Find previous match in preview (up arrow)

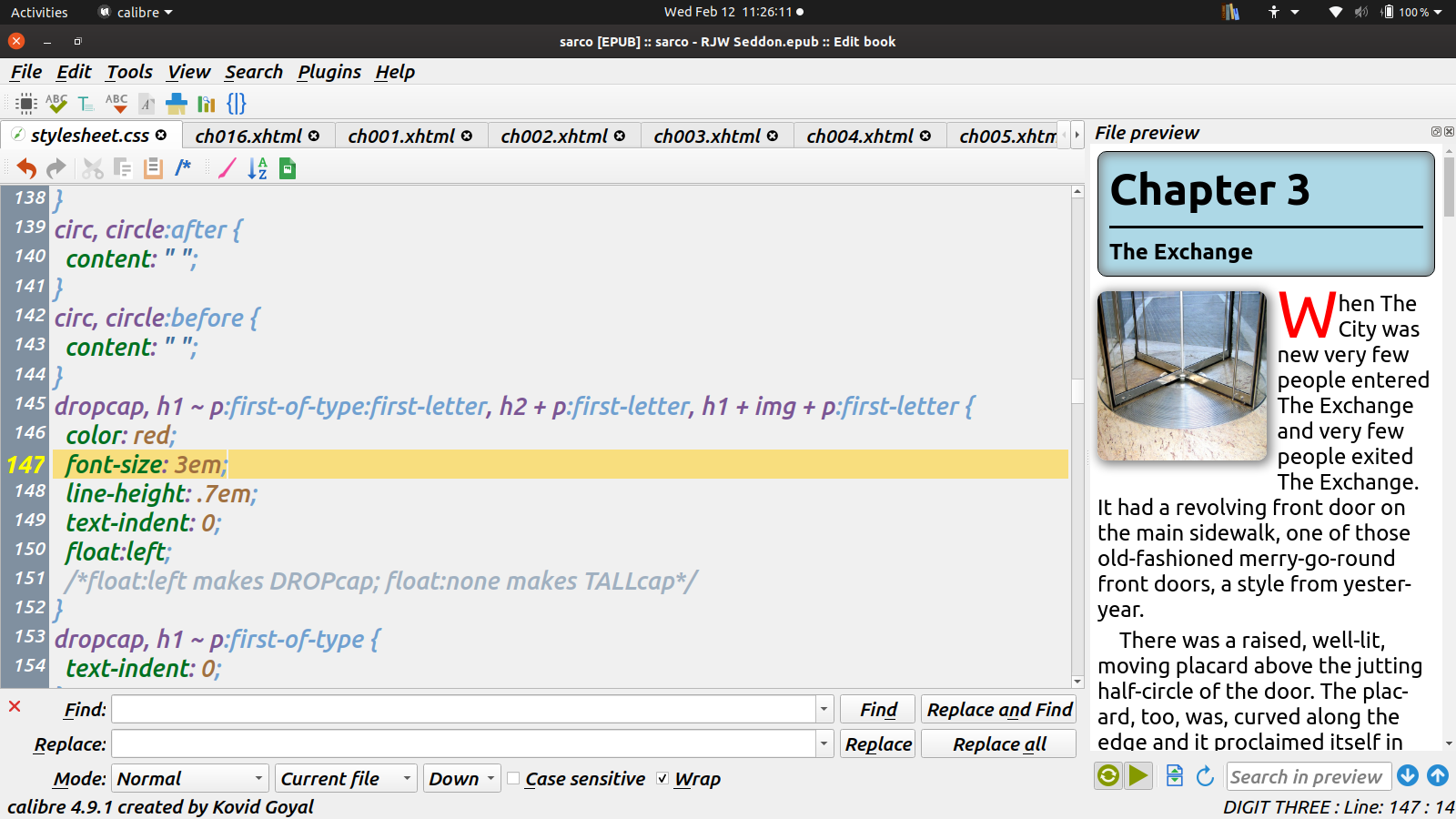click(1438, 775)
